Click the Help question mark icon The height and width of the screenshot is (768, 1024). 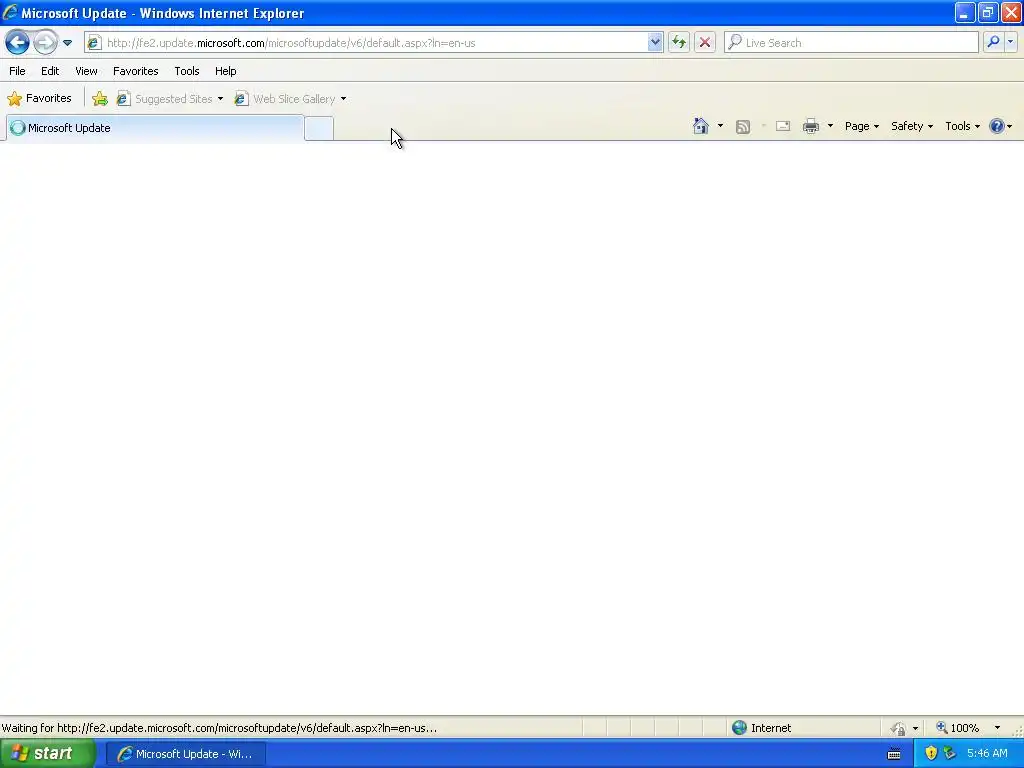(x=997, y=126)
